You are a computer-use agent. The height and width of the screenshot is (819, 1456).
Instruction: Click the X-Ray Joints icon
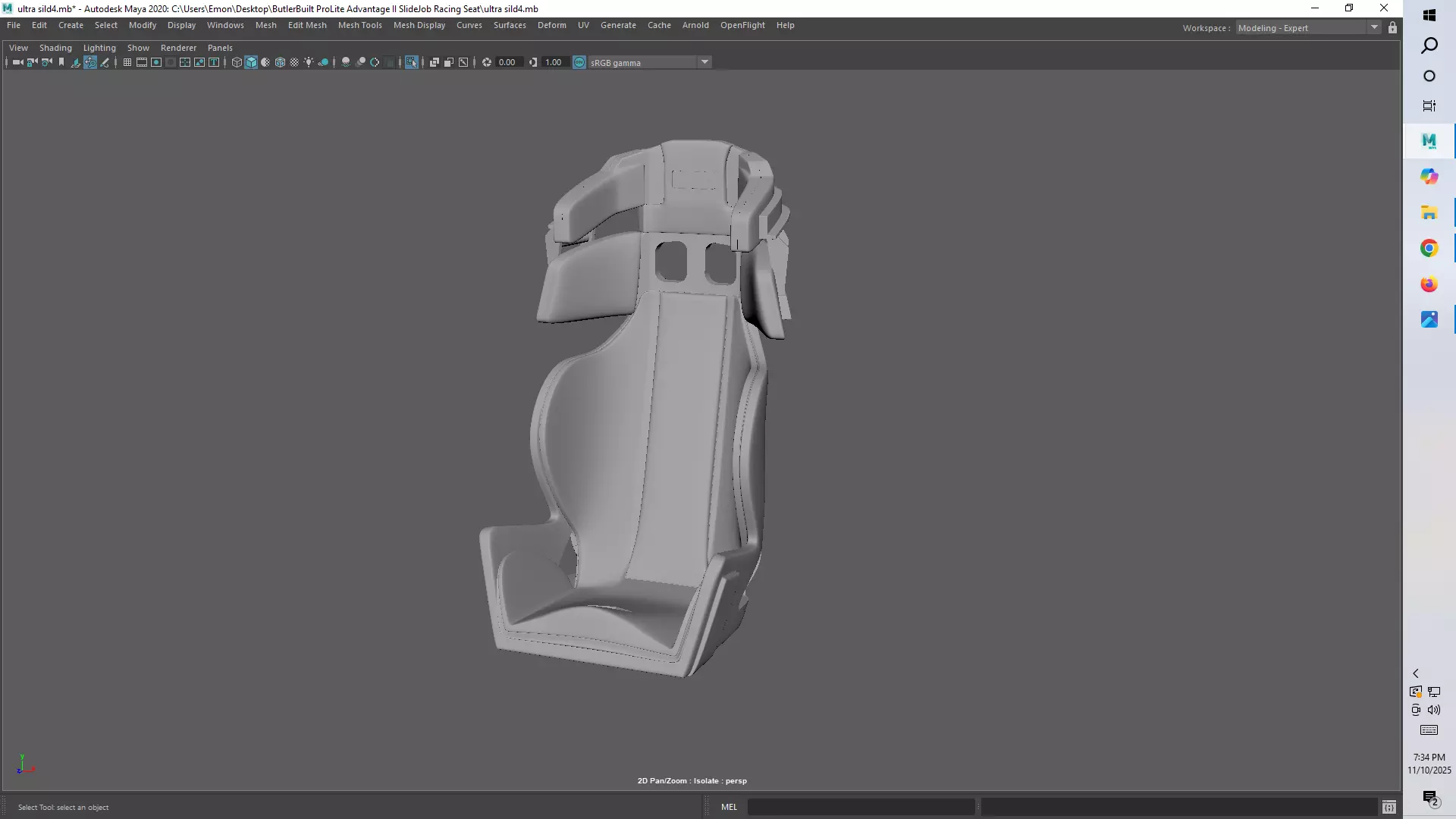tap(463, 62)
